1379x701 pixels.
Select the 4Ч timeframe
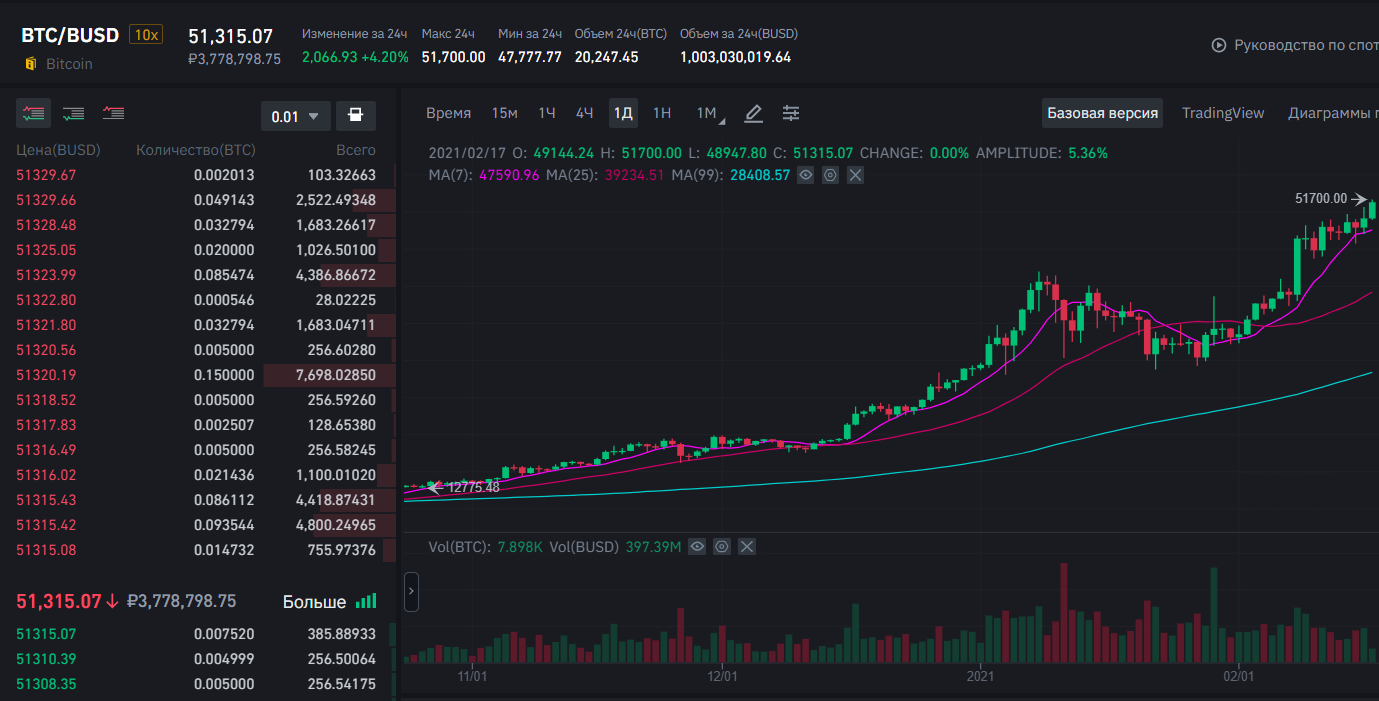pyautogui.click(x=584, y=113)
